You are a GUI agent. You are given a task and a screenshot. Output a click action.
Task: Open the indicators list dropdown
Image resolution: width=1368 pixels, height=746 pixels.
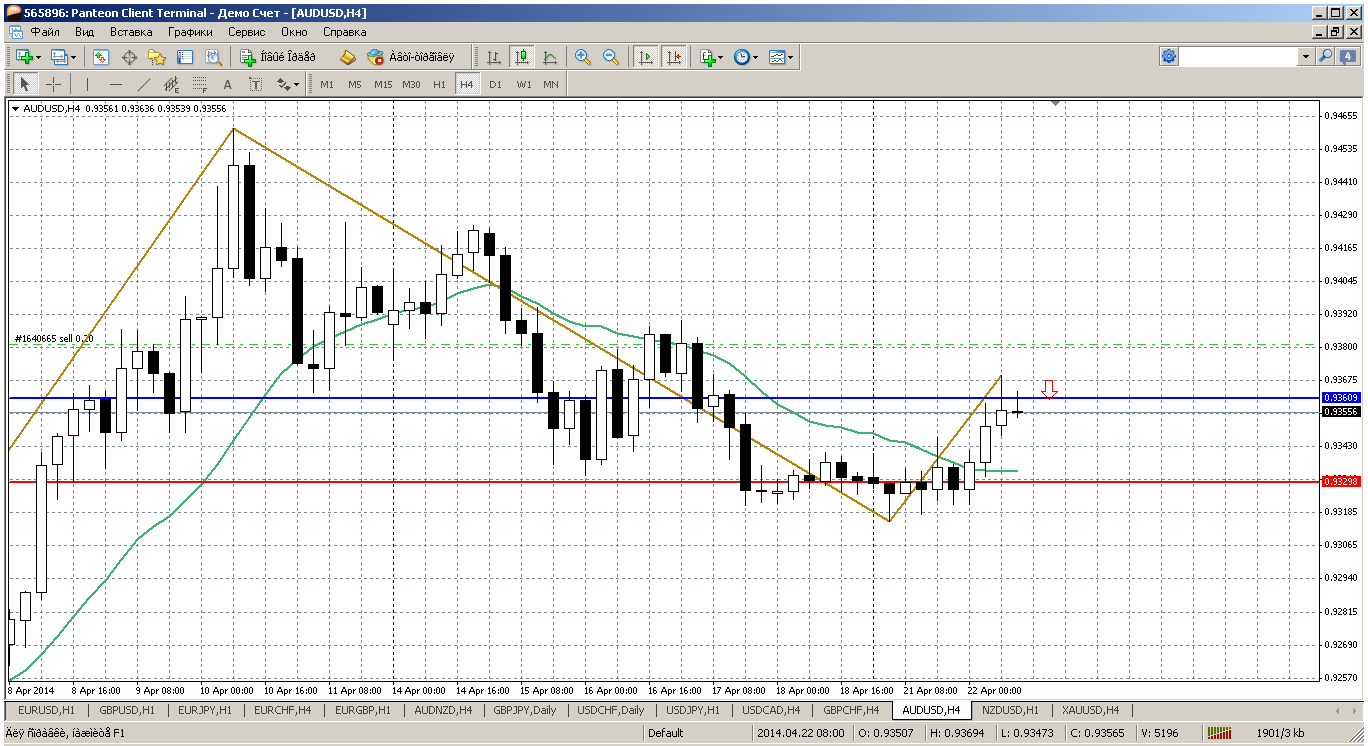tap(711, 57)
